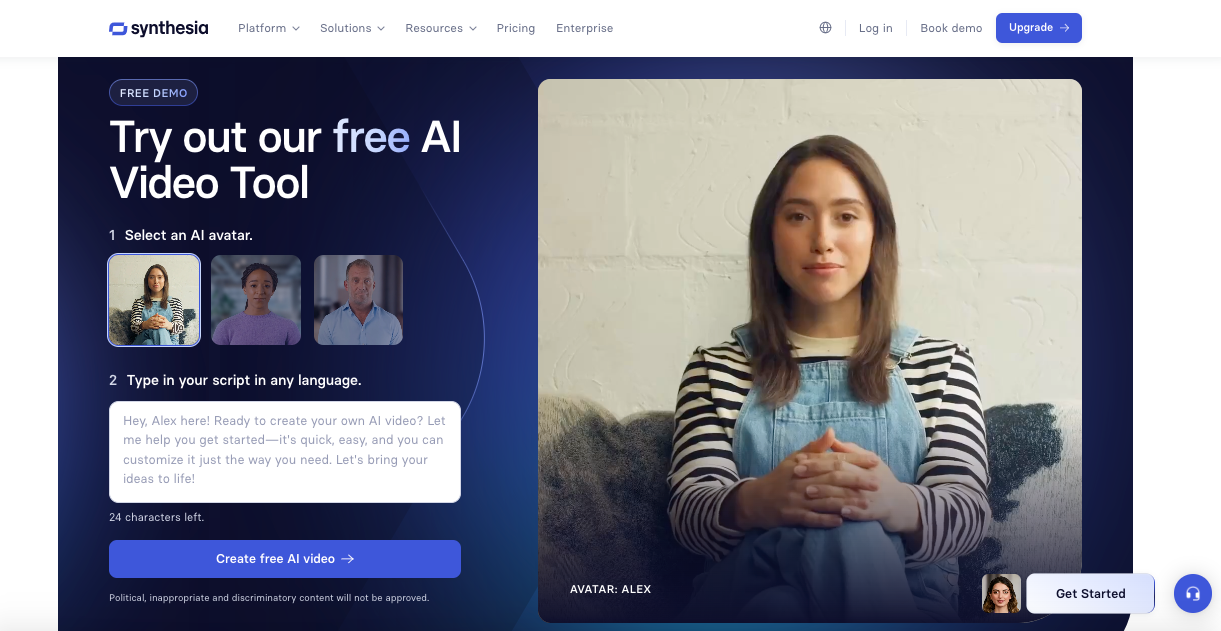The height and width of the screenshot is (631, 1221).
Task: Select the man in blue shirt avatar
Action: (358, 300)
